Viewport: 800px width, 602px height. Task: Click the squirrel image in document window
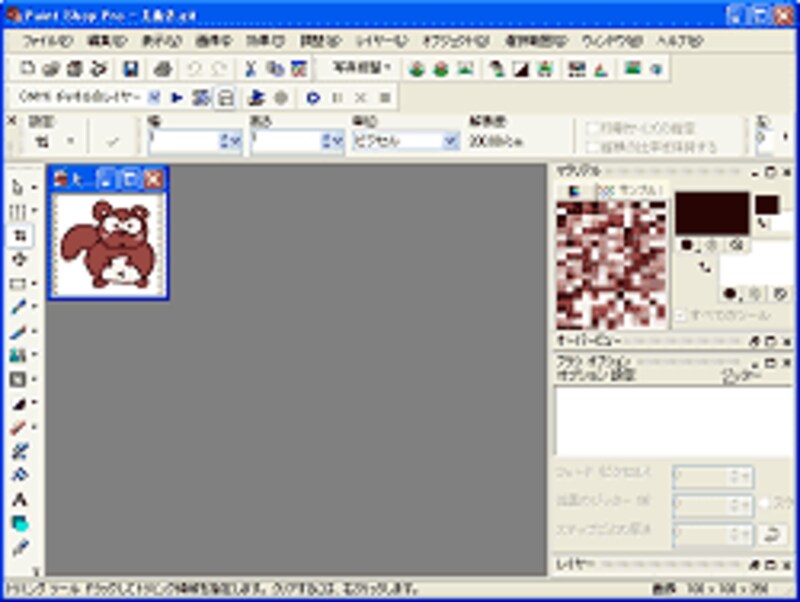click(108, 245)
